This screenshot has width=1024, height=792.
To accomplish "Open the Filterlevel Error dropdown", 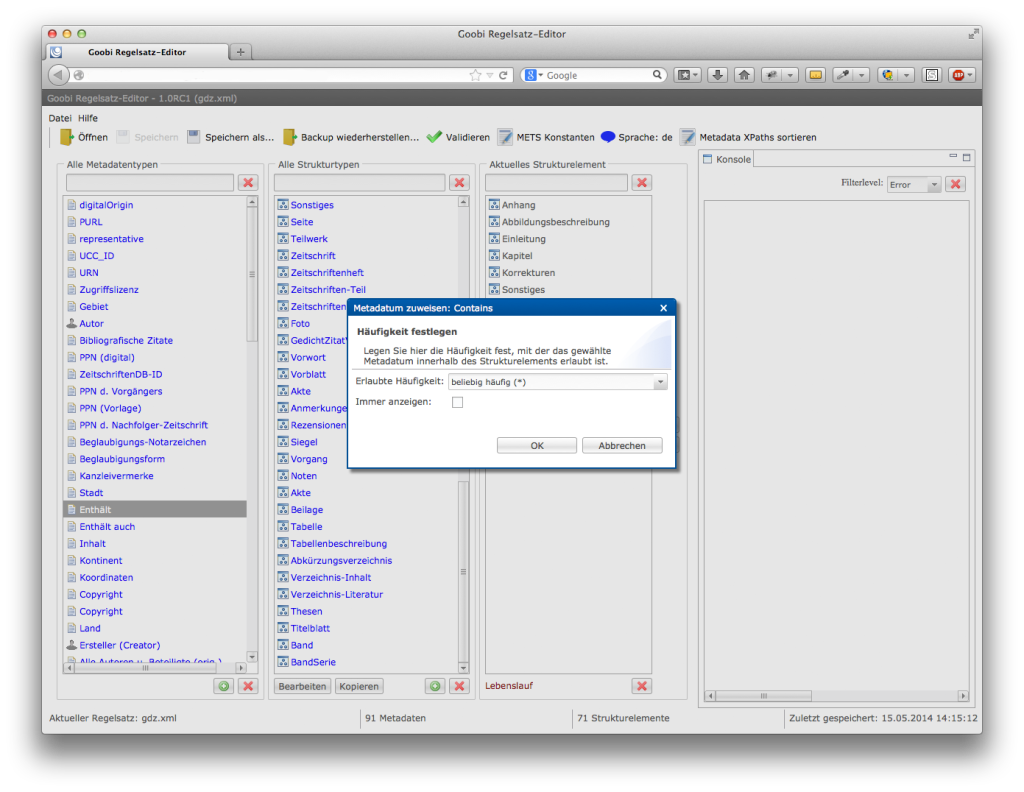I will pos(934,185).
